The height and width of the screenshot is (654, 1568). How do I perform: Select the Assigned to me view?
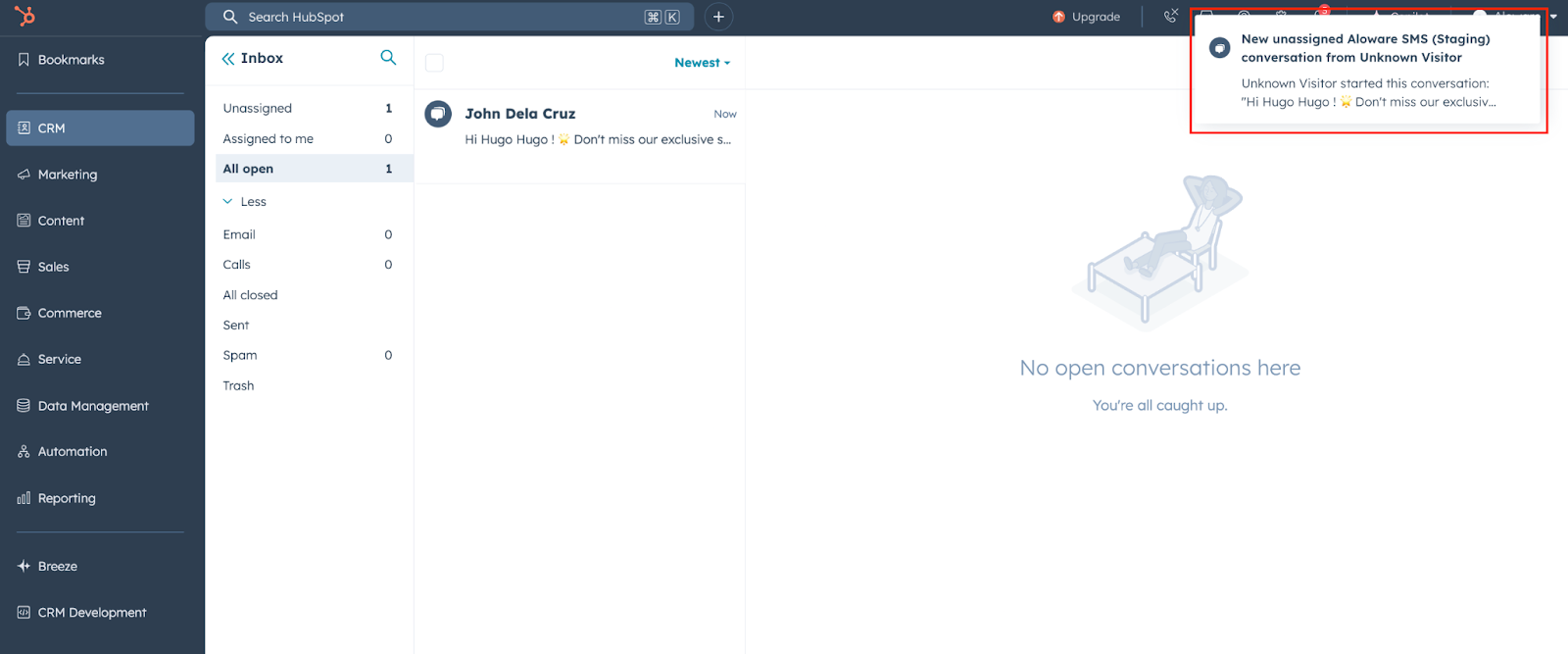[x=315, y=138]
